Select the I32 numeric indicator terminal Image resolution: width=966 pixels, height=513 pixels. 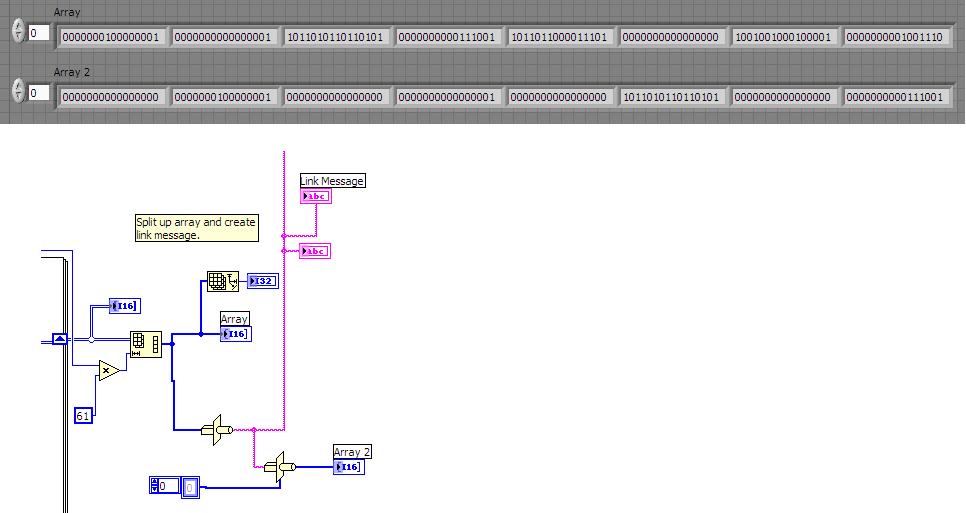pos(263,281)
